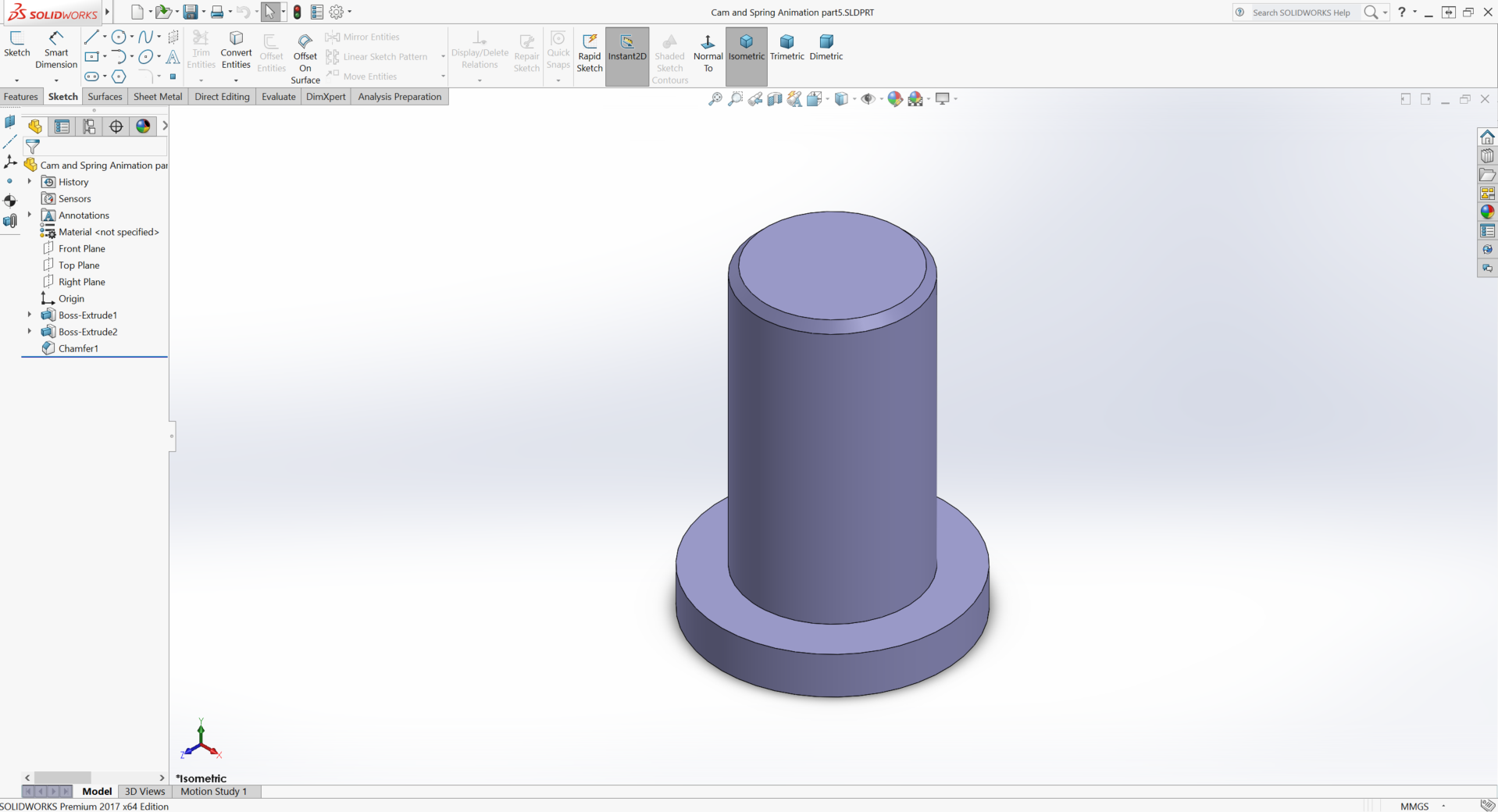1498x812 pixels.
Task: Select the Text sketch tool
Action: (173, 56)
